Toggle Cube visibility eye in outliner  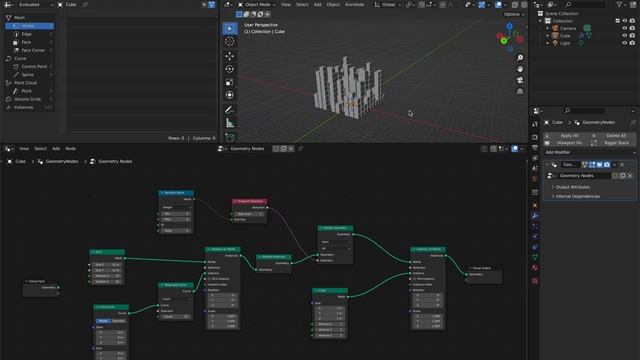(x=624, y=36)
